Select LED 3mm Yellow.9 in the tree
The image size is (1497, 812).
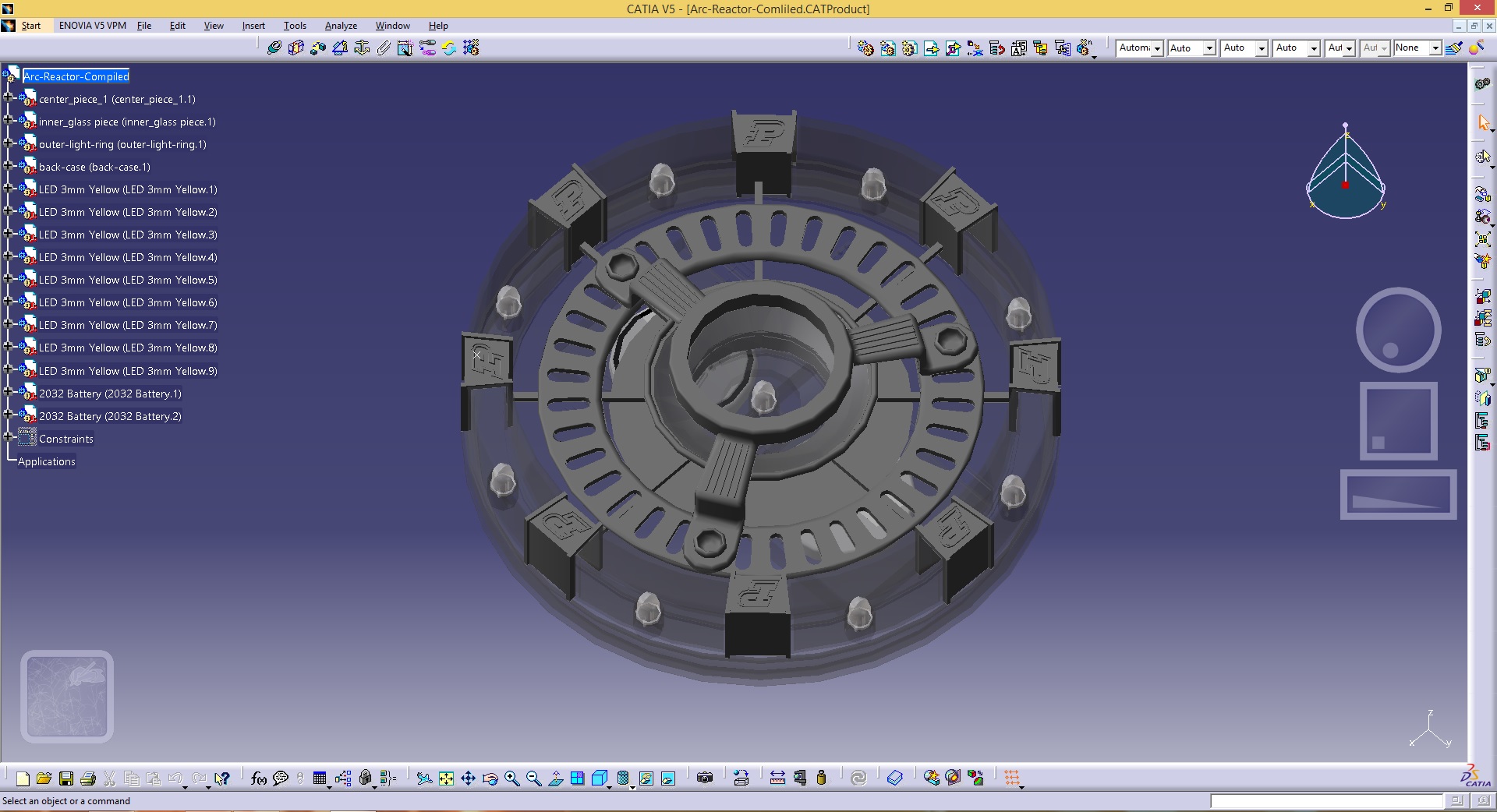[x=128, y=371]
